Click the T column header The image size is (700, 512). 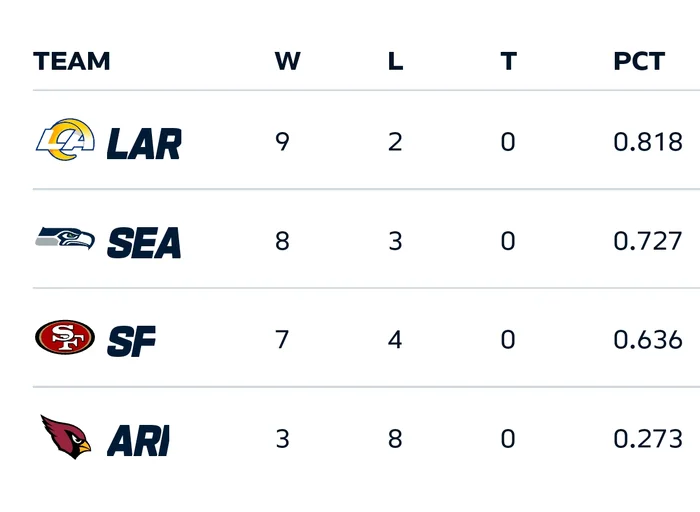pyautogui.click(x=508, y=61)
